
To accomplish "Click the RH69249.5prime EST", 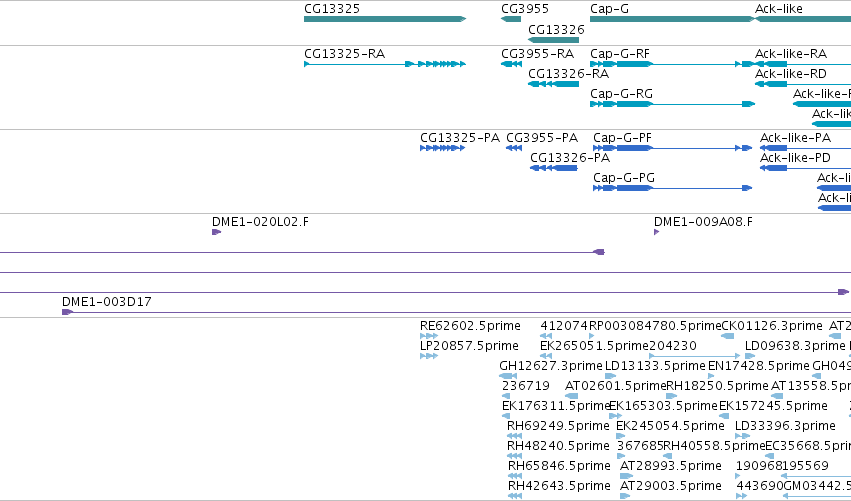I will tap(514, 436).
